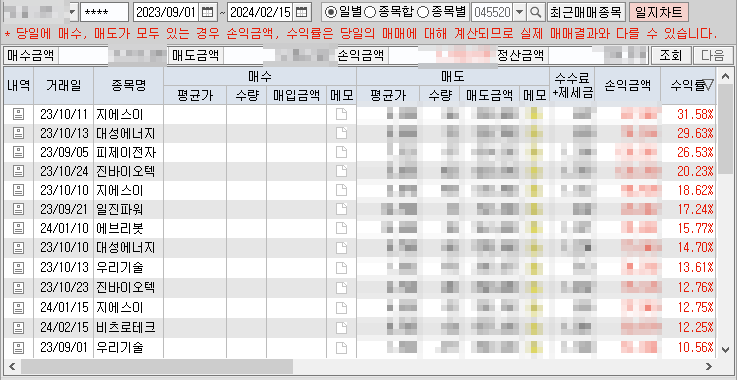Expand the account number dropdown
The width and height of the screenshot is (737, 380).
[73, 12]
